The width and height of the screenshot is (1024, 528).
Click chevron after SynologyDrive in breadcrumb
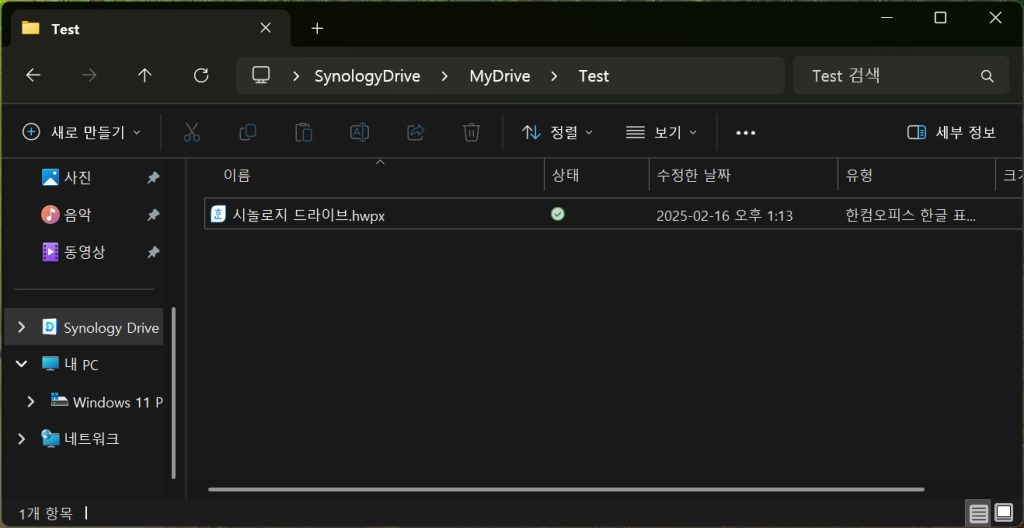point(445,76)
